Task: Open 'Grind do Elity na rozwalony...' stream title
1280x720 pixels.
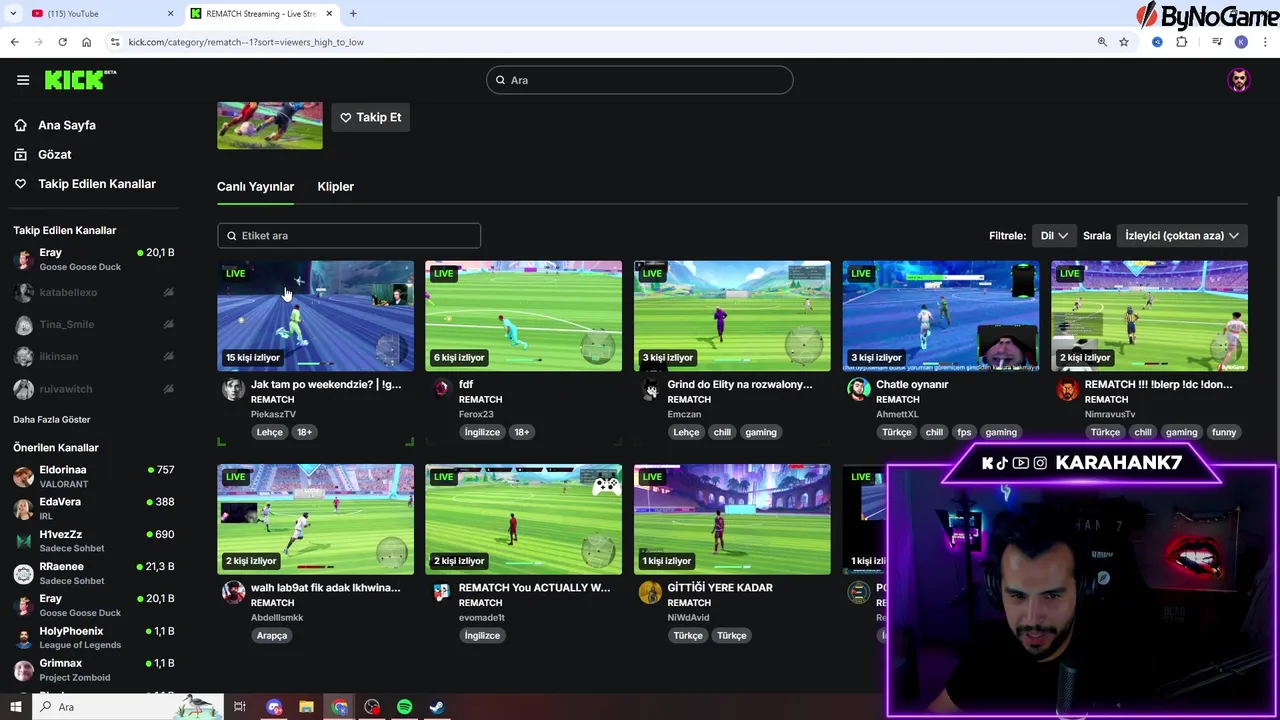Action: click(740, 384)
